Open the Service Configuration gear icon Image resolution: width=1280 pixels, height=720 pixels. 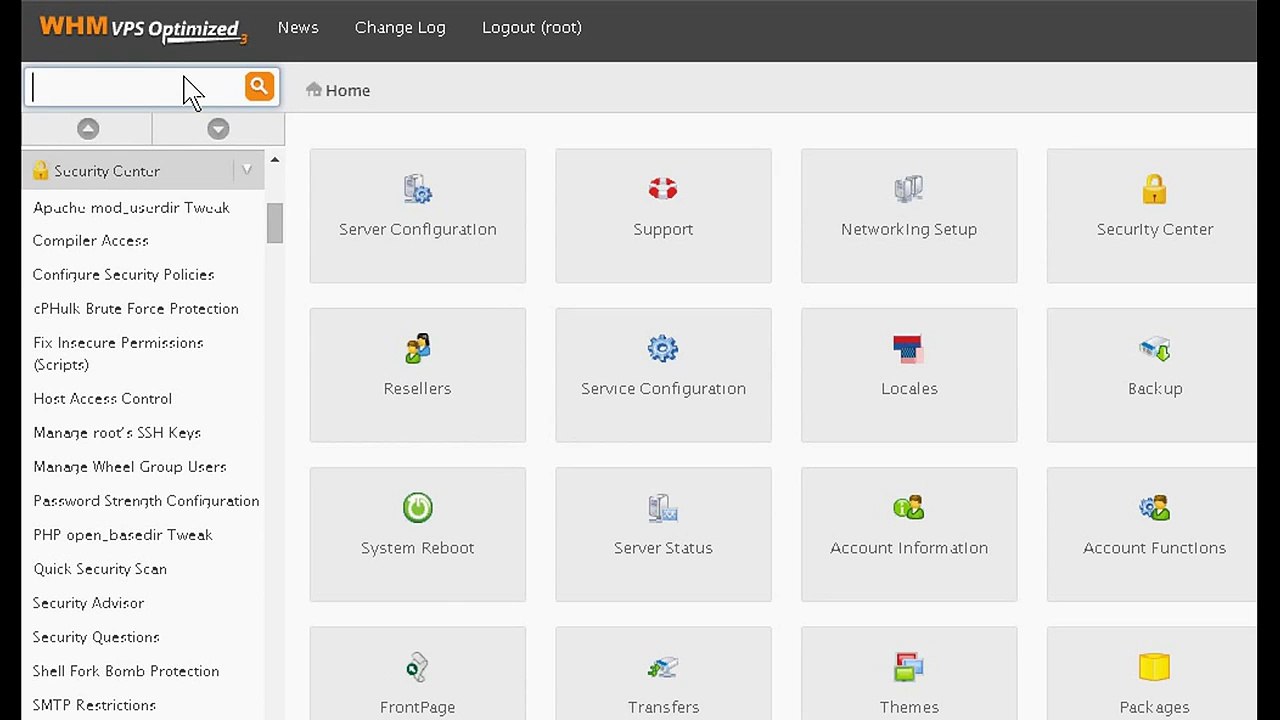tap(663, 348)
